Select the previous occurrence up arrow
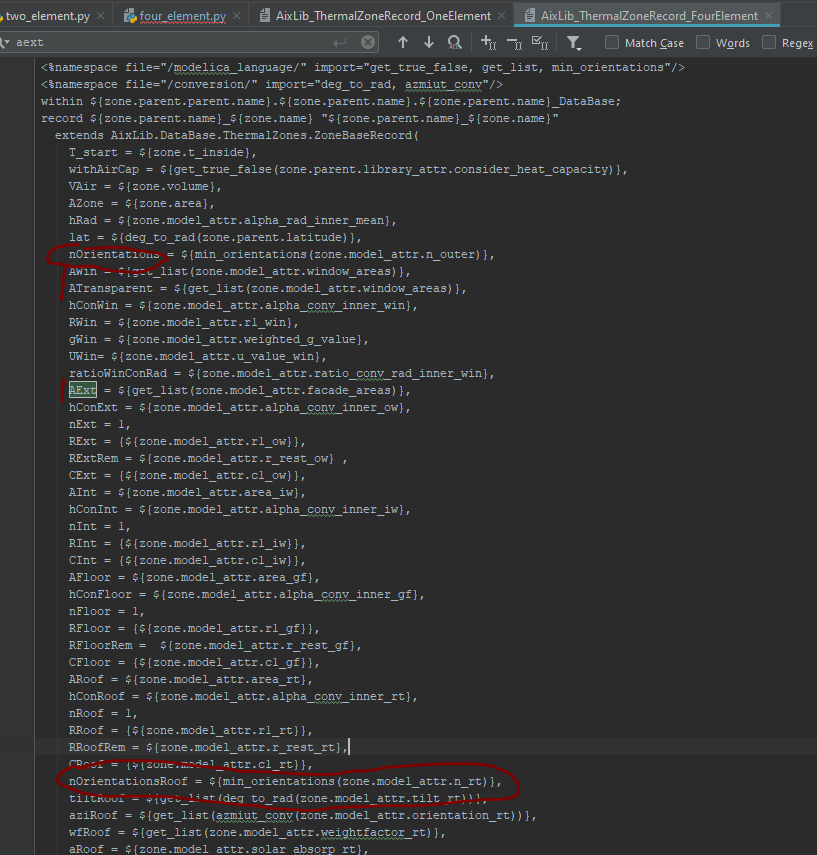This screenshot has width=817, height=855. [x=401, y=42]
